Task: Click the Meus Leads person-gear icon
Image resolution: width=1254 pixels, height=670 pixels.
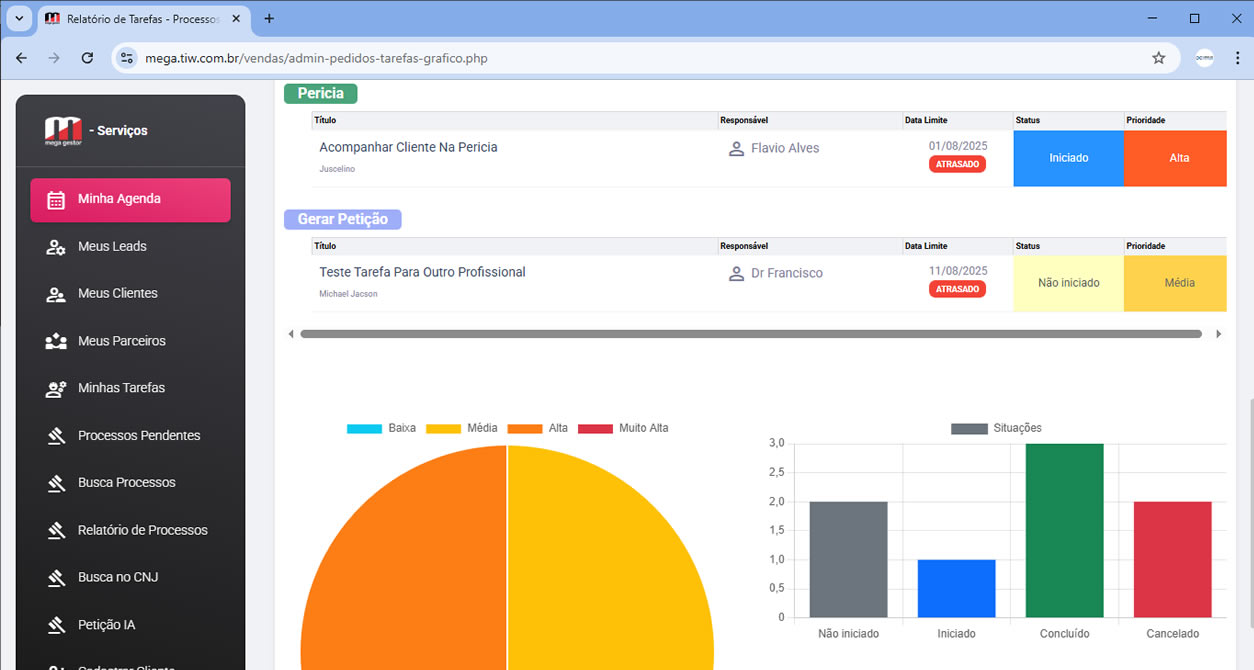Action: coord(56,247)
